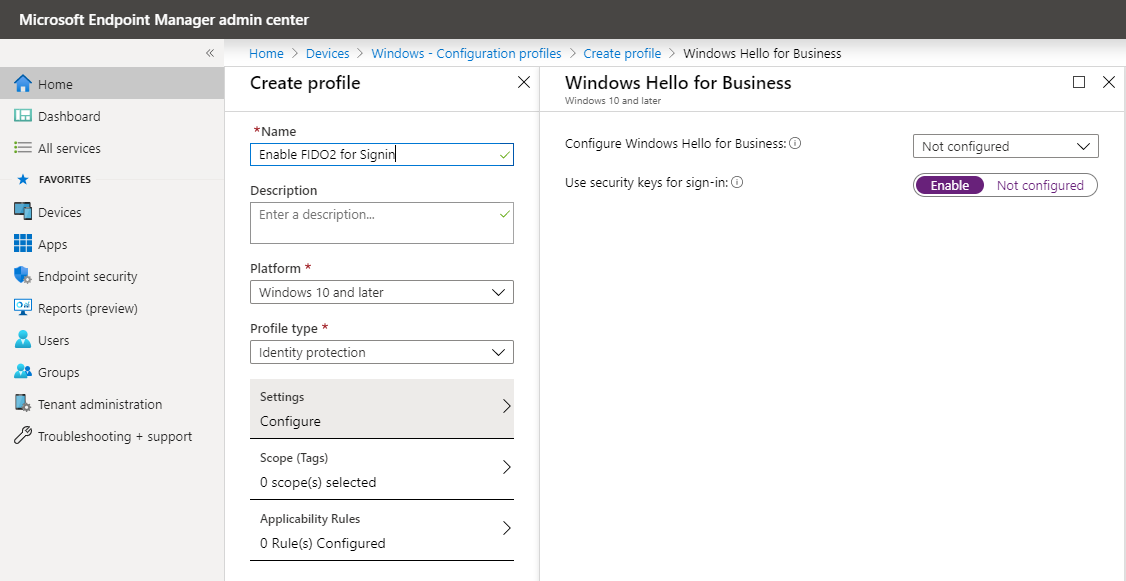Open the Profile type dropdown
Viewport: 1126px width, 581px height.
point(381,352)
